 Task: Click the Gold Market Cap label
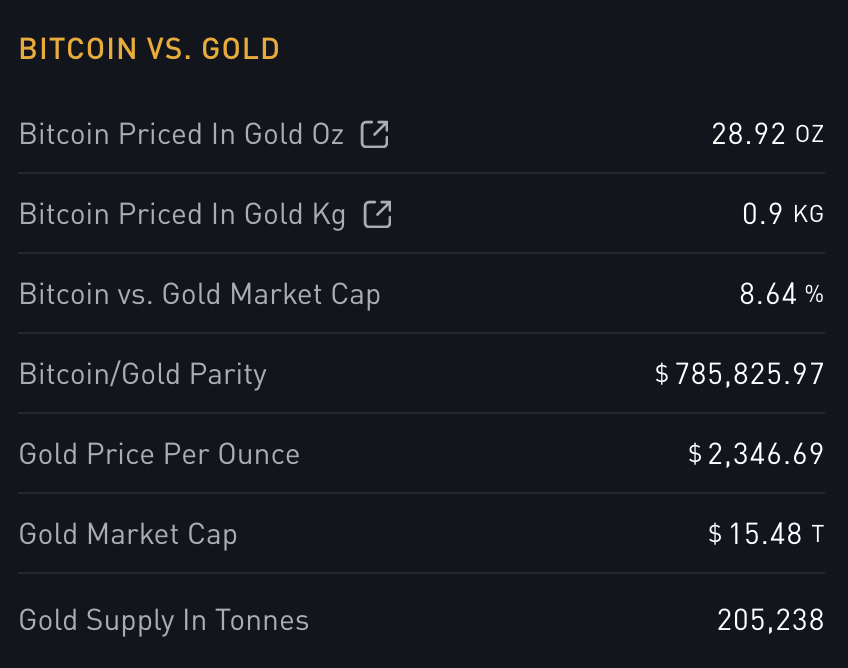[128, 534]
